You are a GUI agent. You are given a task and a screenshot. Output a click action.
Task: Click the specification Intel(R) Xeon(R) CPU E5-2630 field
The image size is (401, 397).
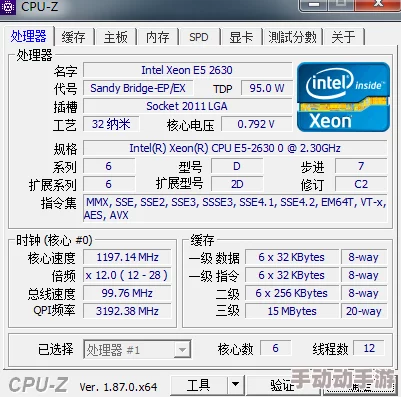tap(235, 148)
